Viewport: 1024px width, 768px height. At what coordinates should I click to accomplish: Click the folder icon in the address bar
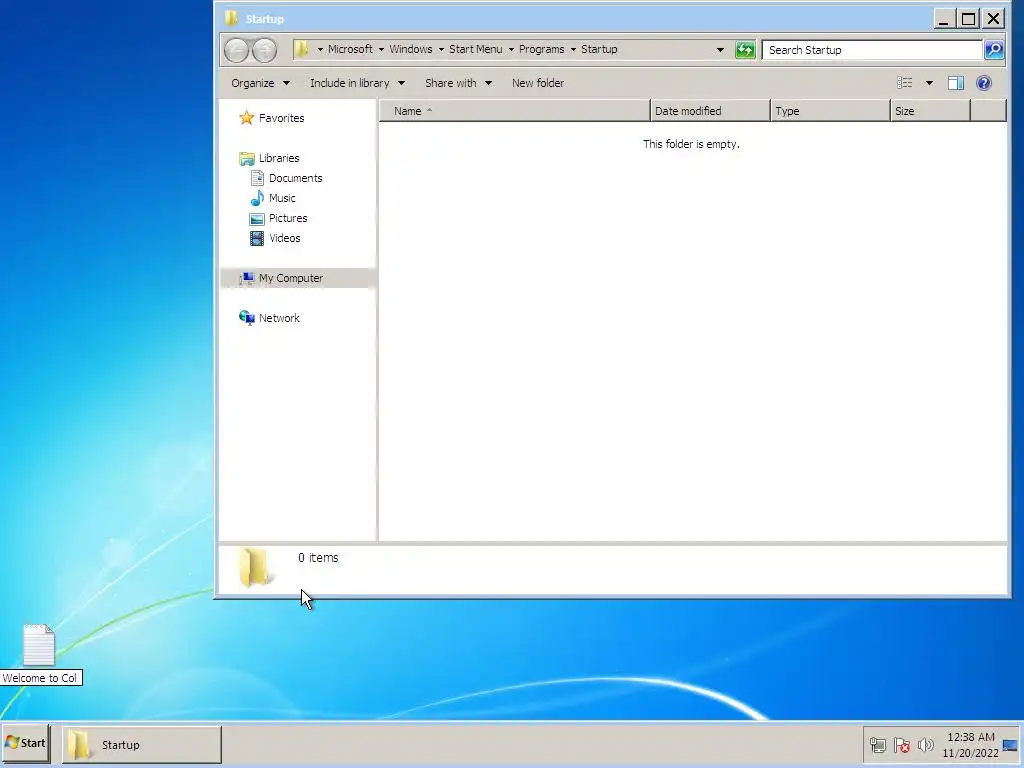[301, 49]
